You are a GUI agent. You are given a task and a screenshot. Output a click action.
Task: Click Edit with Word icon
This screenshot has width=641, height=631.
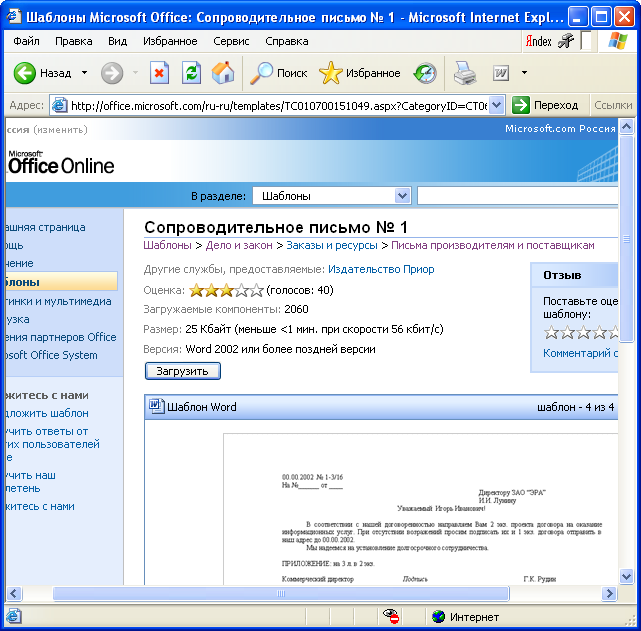[501, 74]
